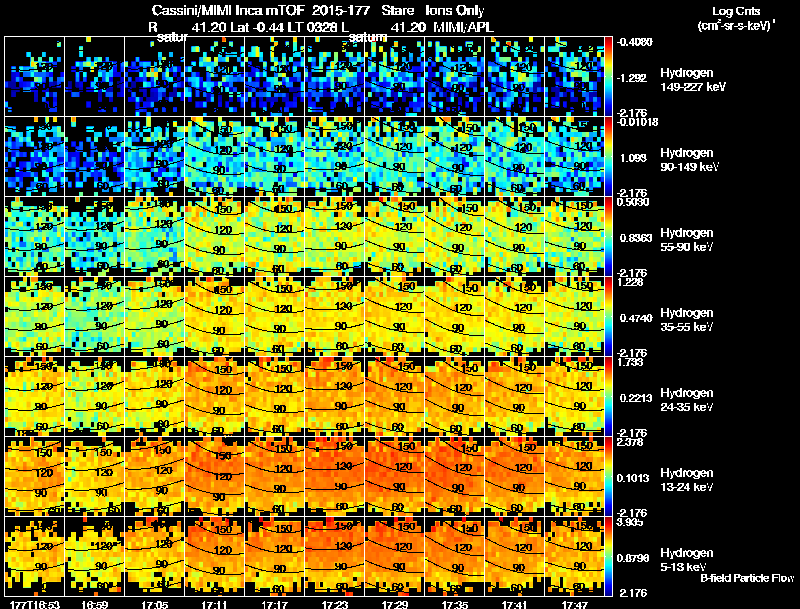Click the 'Stare' text in title
Viewport: 800px width, 609px height.
click(x=398, y=10)
